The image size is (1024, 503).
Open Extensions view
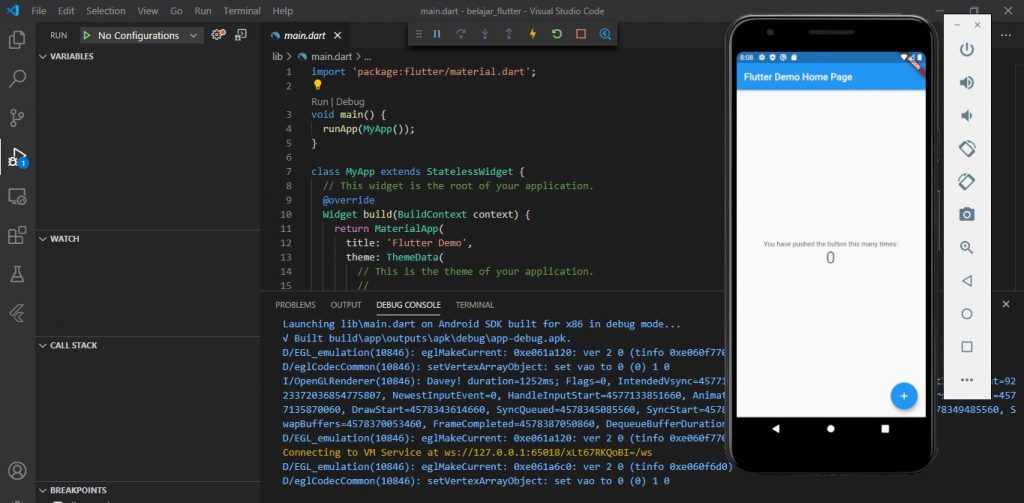pos(17,235)
